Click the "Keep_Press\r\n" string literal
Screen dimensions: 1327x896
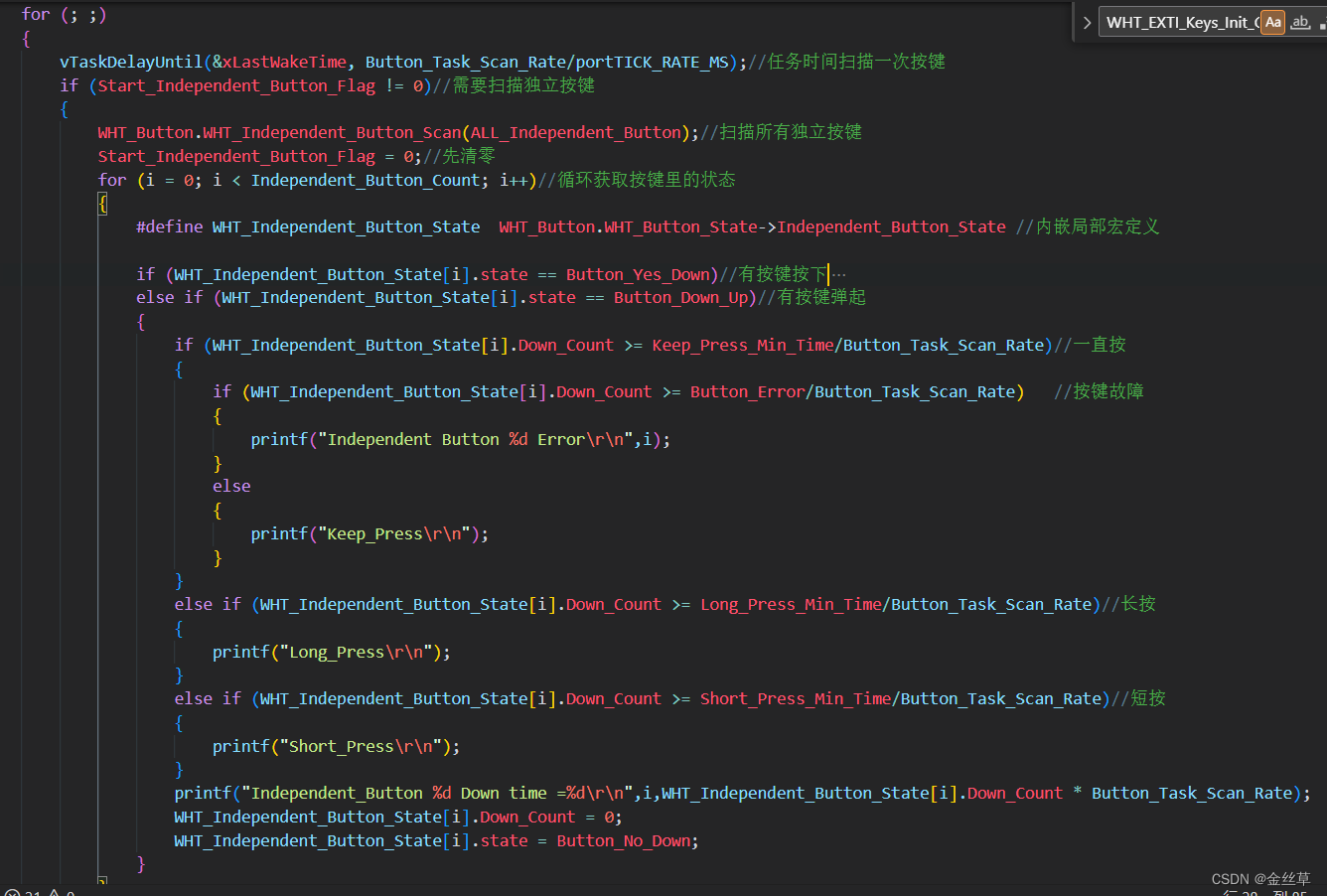[x=393, y=533]
